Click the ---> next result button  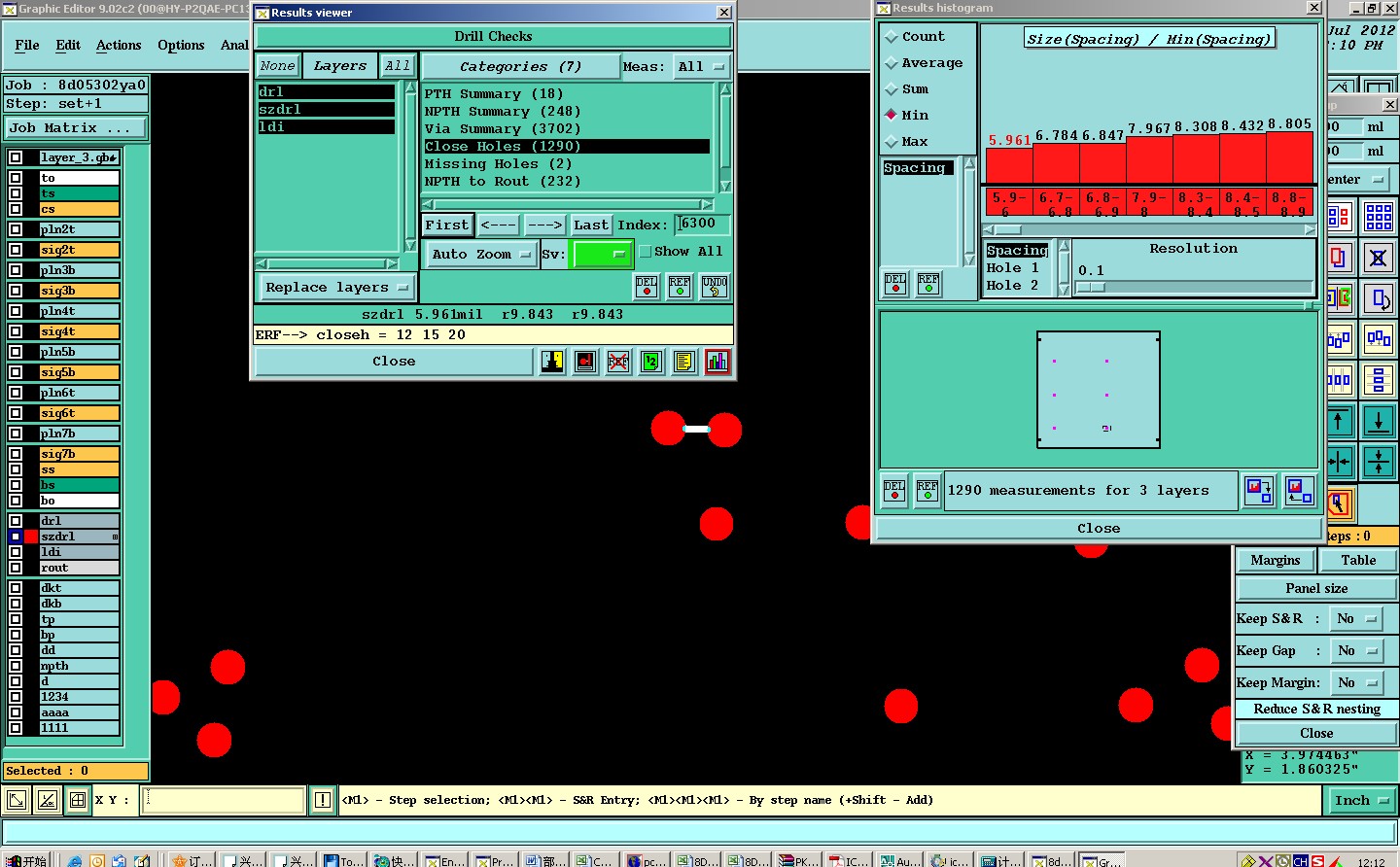pos(544,225)
